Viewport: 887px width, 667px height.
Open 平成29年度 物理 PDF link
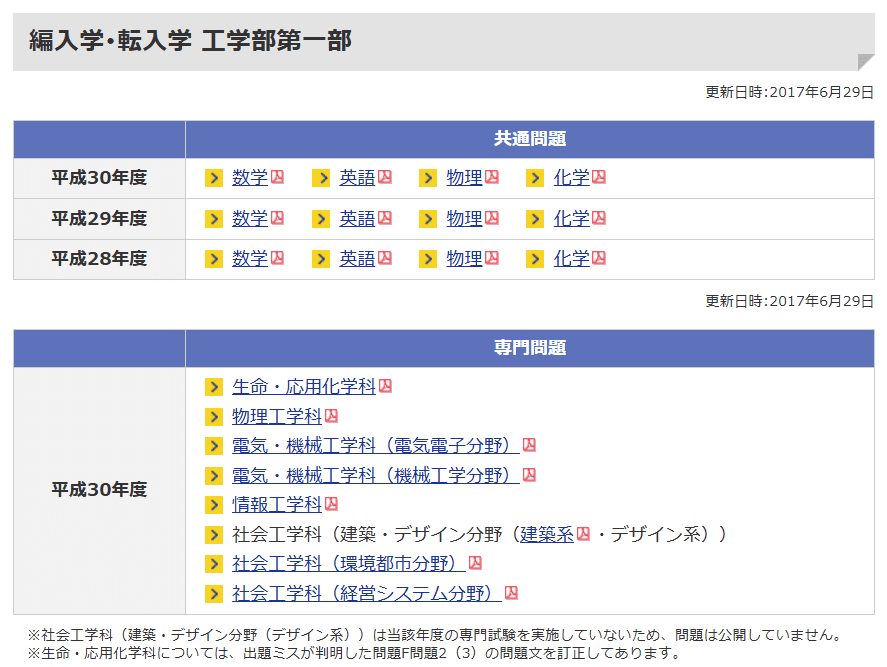click(x=464, y=218)
